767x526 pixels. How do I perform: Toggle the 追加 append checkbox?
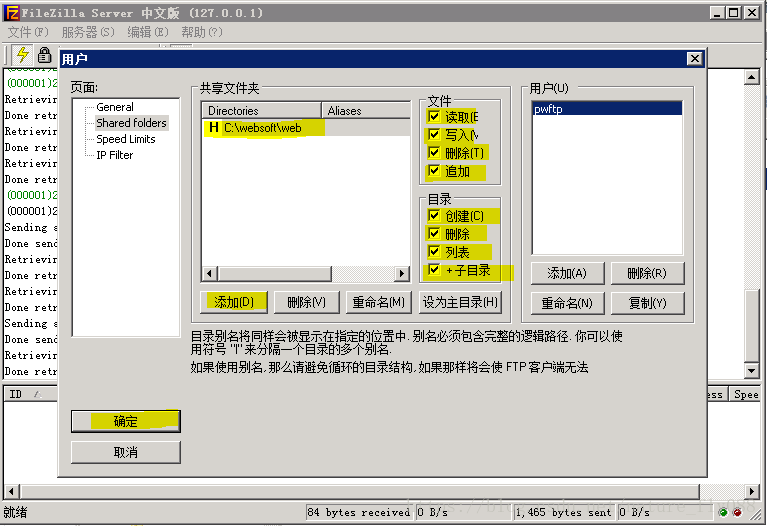coord(434,170)
